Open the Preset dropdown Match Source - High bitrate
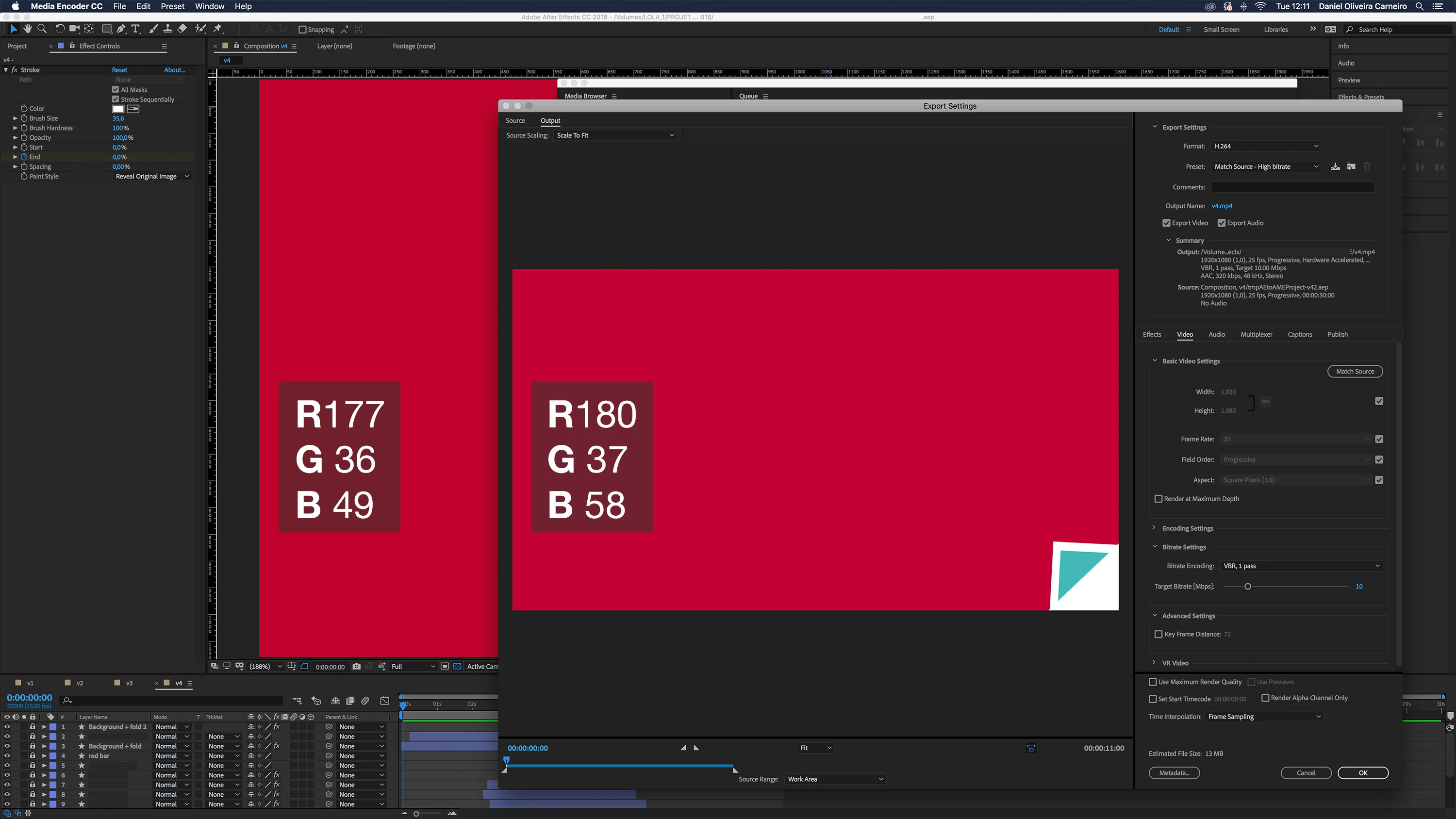The image size is (1456, 819). tap(1266, 167)
